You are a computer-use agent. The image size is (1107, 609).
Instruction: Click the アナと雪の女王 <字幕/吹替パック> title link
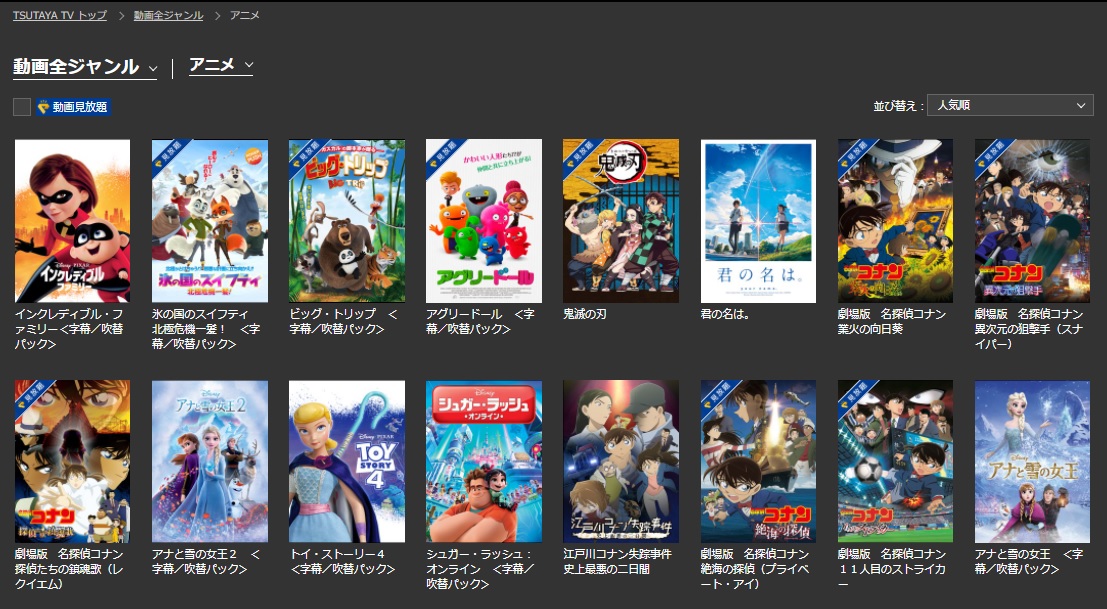(x=1029, y=562)
